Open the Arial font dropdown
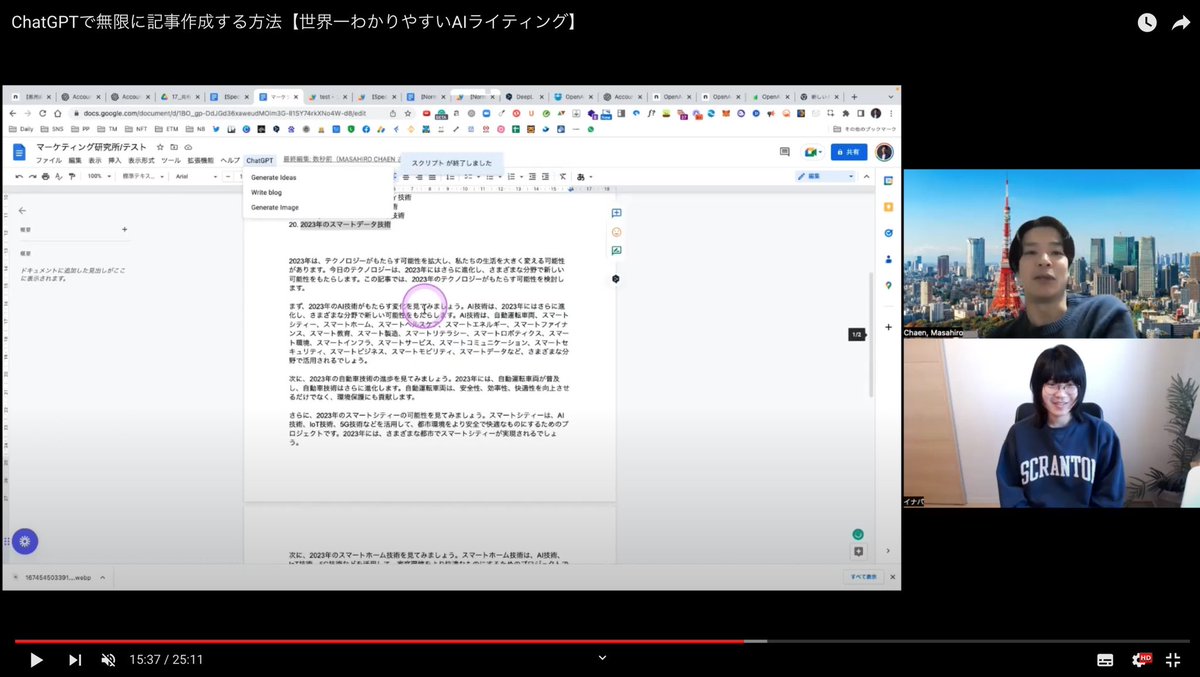The image size is (1200, 677). [195, 176]
